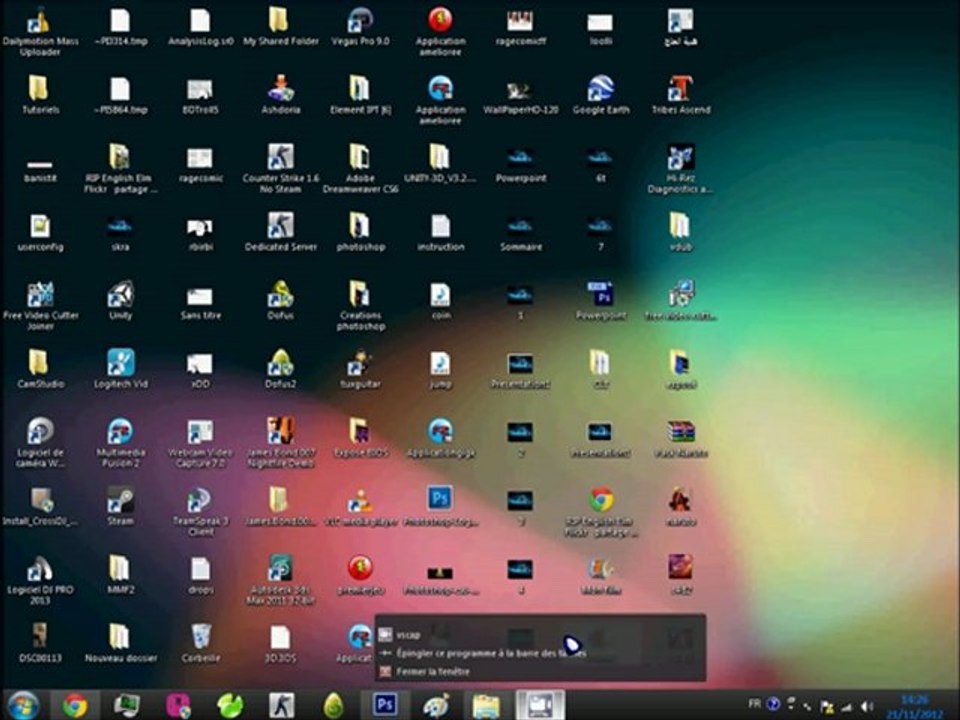Screen dimensions: 960x720
Task: Open the Vegas Pro 9.0 desktop shortcut
Action: (360, 21)
